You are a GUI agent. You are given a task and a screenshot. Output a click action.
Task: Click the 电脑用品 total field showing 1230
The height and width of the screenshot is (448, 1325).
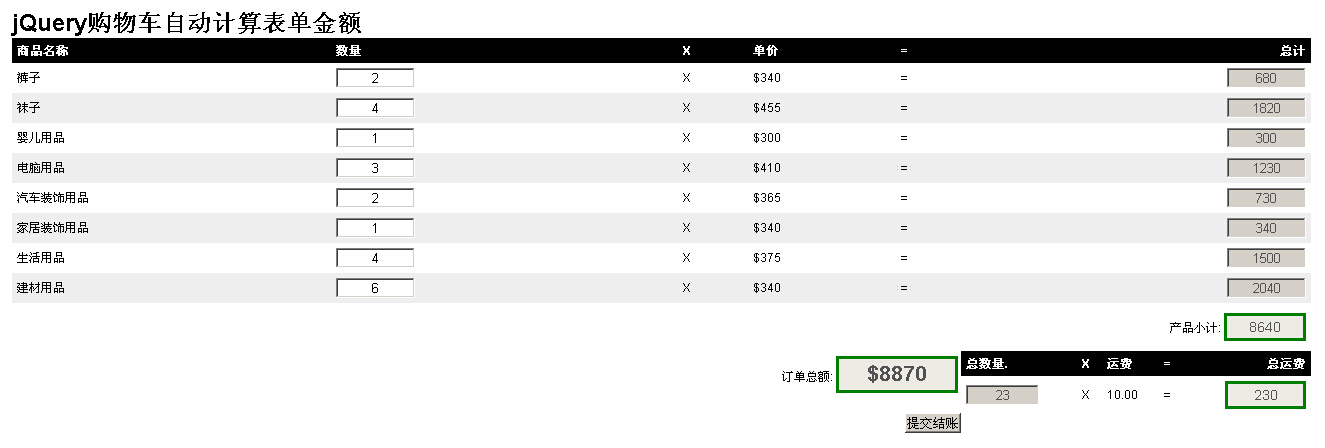[x=1266, y=168]
